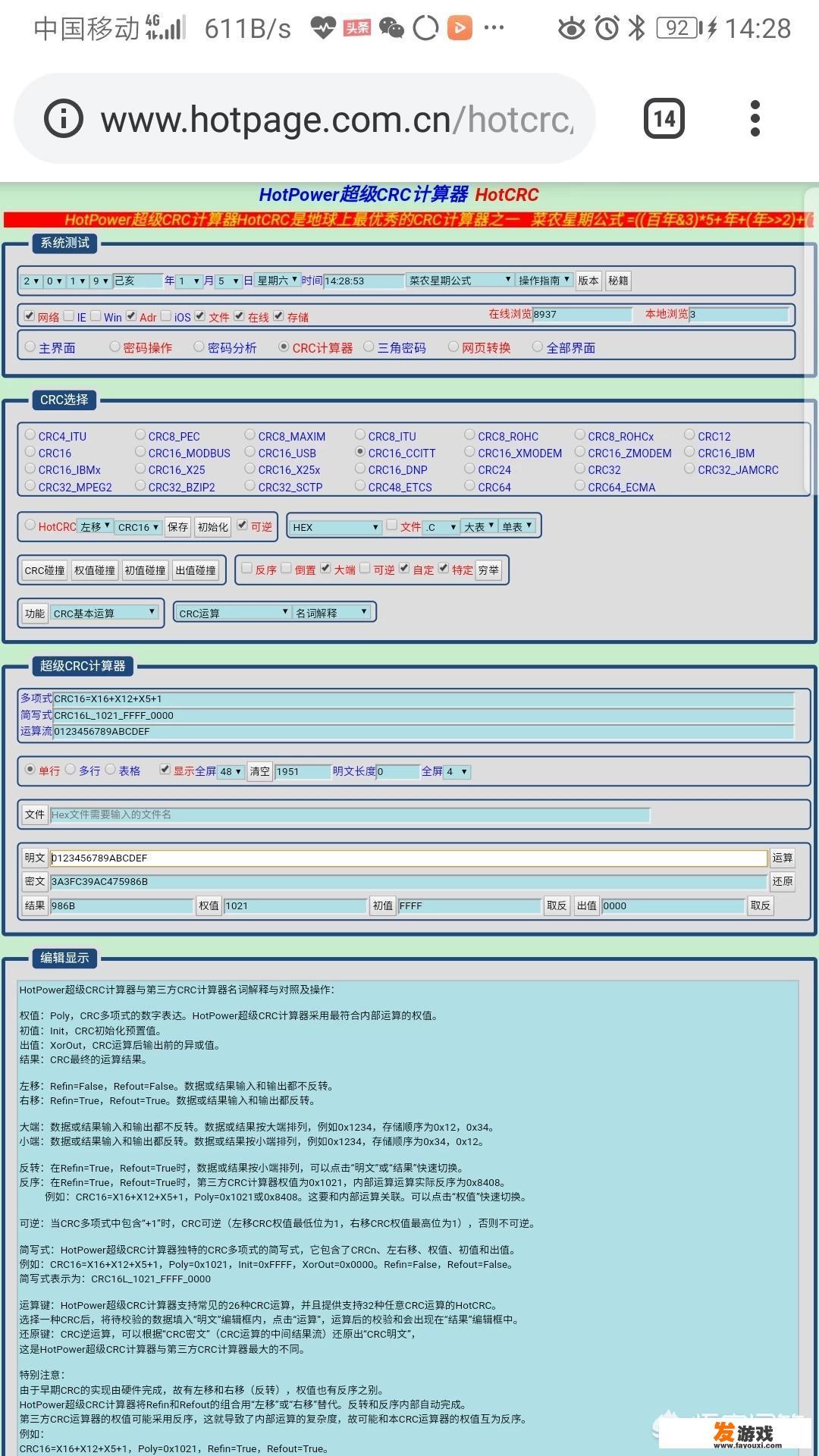
Task: Open the 操作指南 dropdown
Action: click(544, 281)
